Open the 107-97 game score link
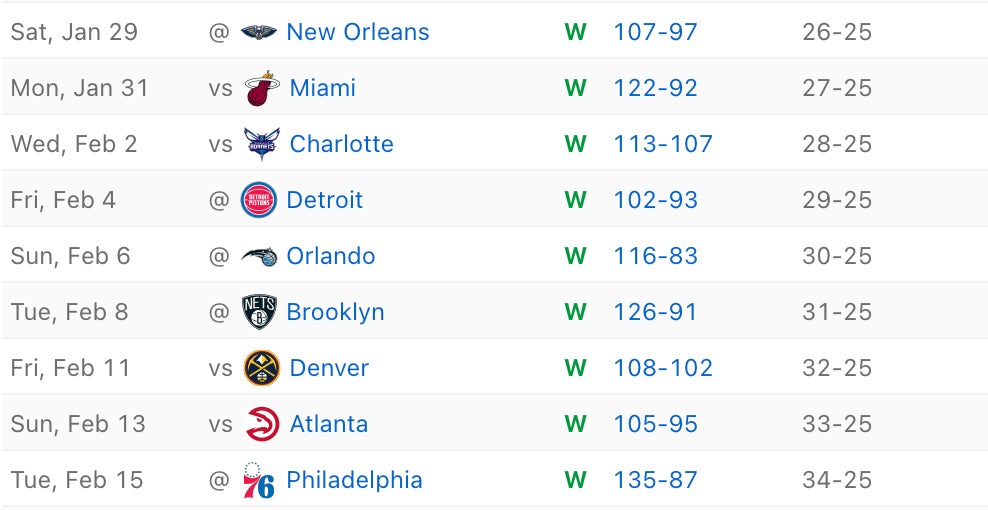The image size is (988, 510). tap(655, 32)
